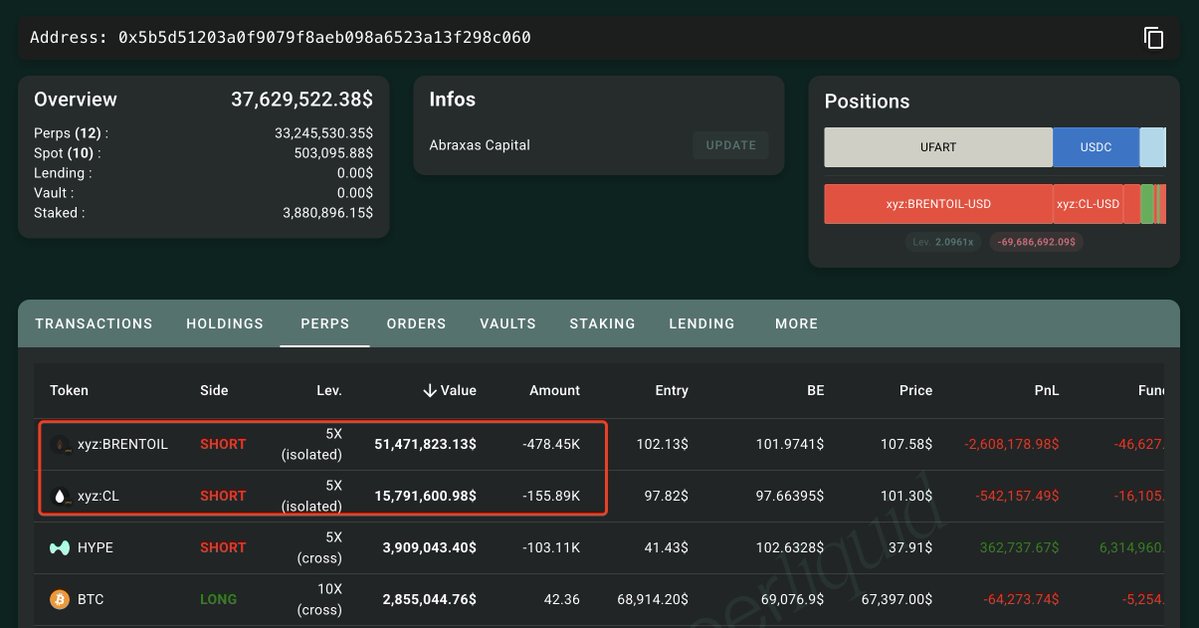Click the orange BTC coin icon
This screenshot has height=628, width=1199.
tap(60, 599)
